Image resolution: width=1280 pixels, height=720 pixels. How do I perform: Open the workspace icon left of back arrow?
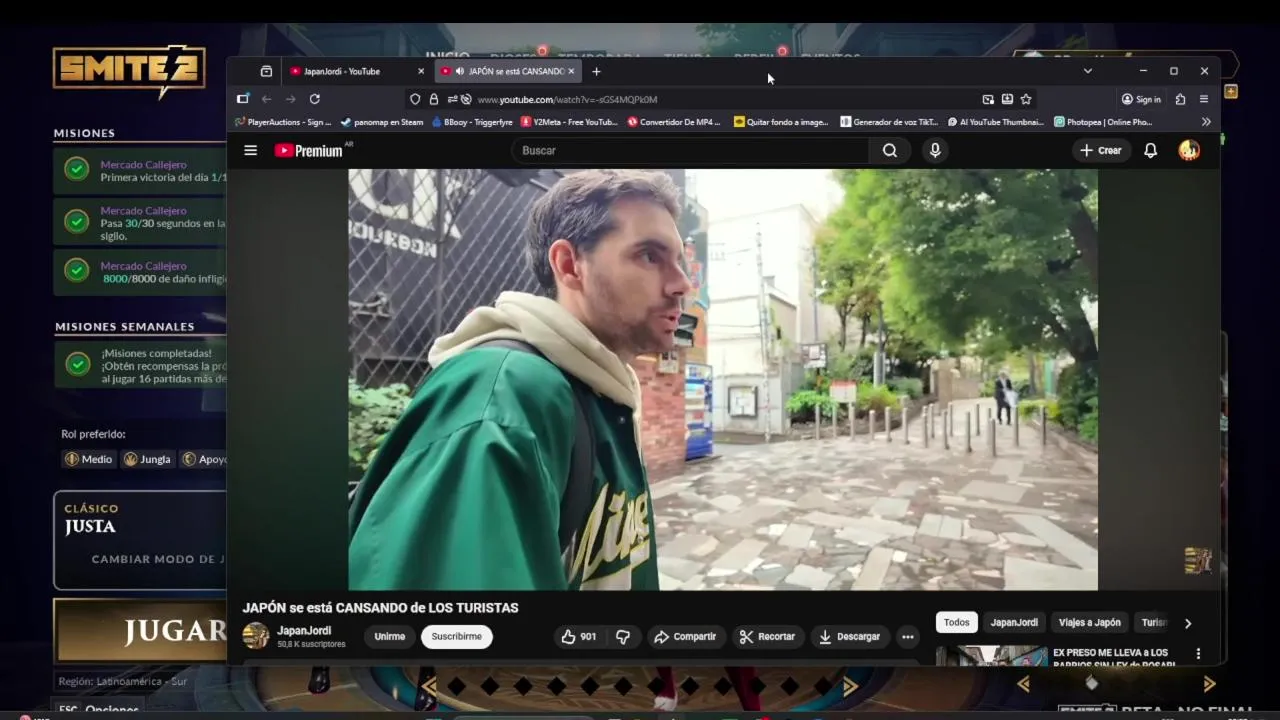[x=243, y=99]
